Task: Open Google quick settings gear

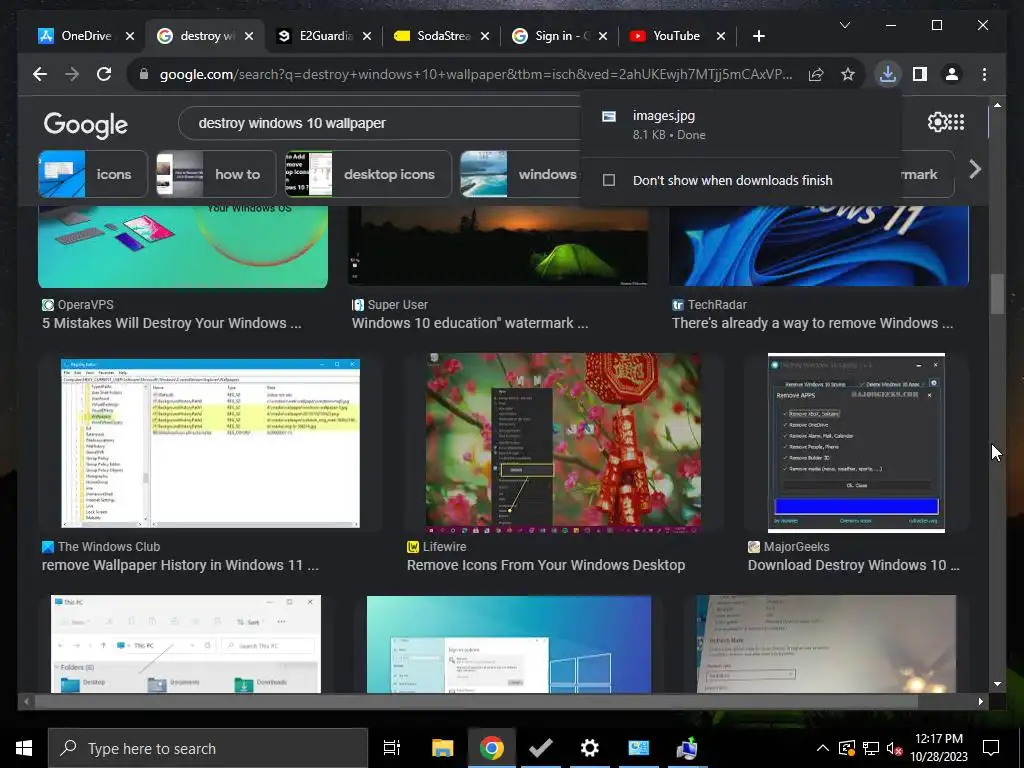Action: point(937,122)
